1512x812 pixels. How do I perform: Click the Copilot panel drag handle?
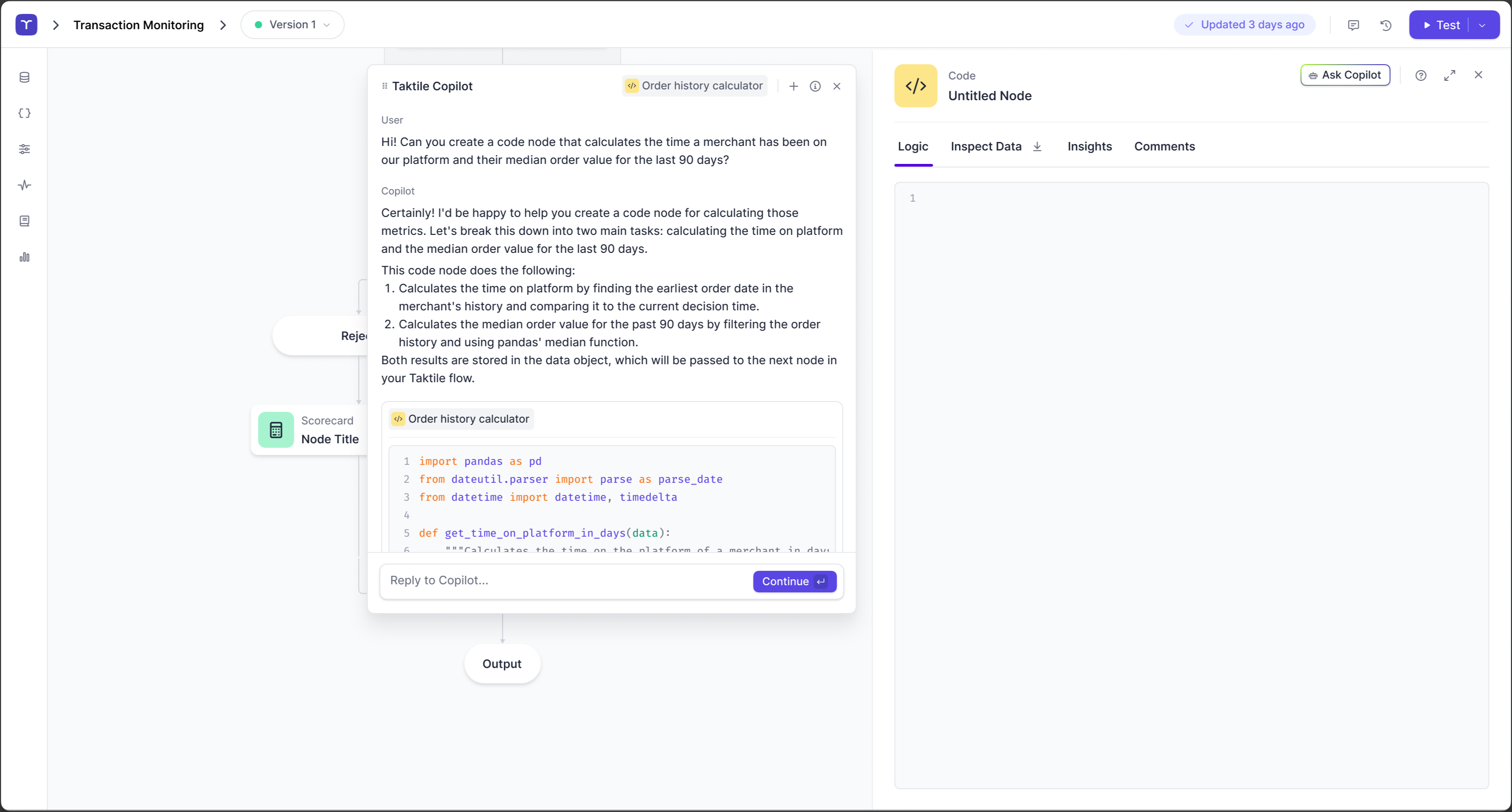pos(385,86)
